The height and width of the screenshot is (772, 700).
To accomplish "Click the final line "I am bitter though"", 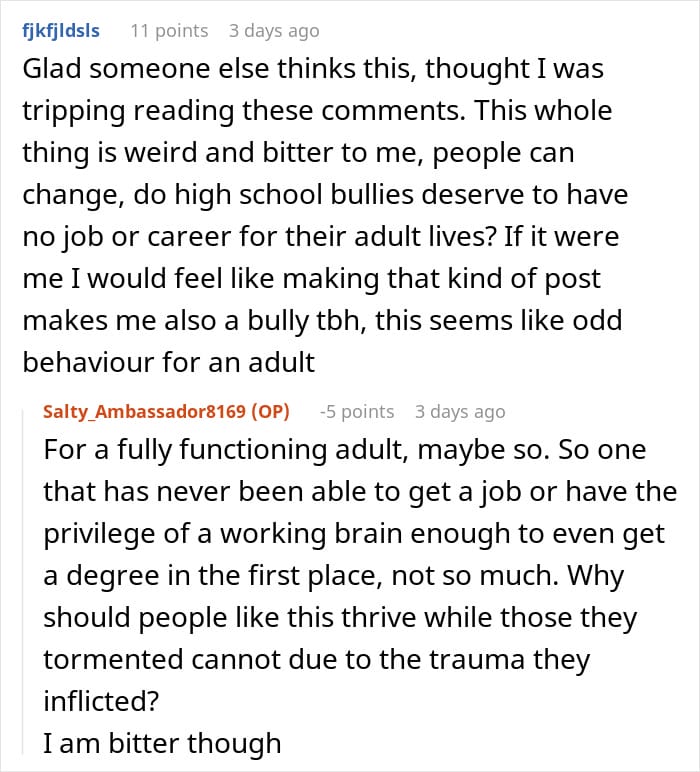I will click(x=162, y=743).
